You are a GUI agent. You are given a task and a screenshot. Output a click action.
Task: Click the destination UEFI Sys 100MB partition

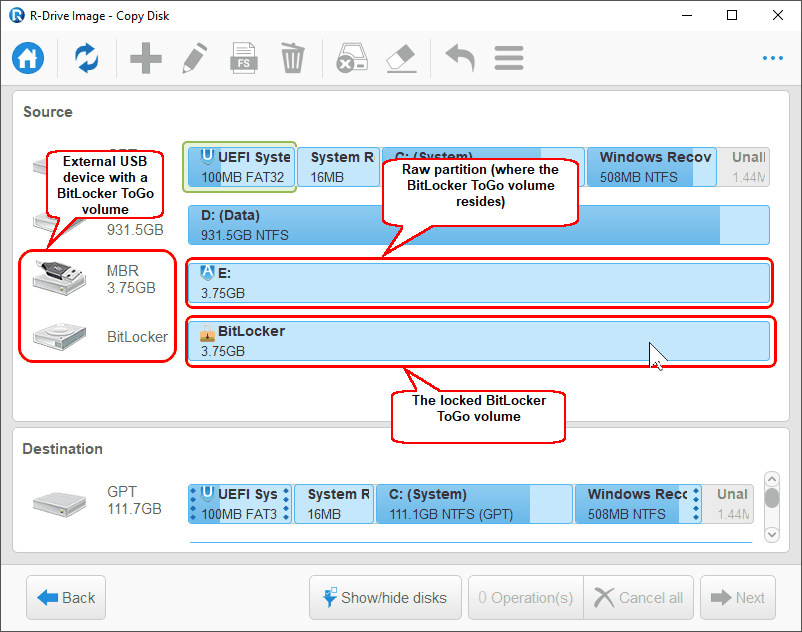240,504
